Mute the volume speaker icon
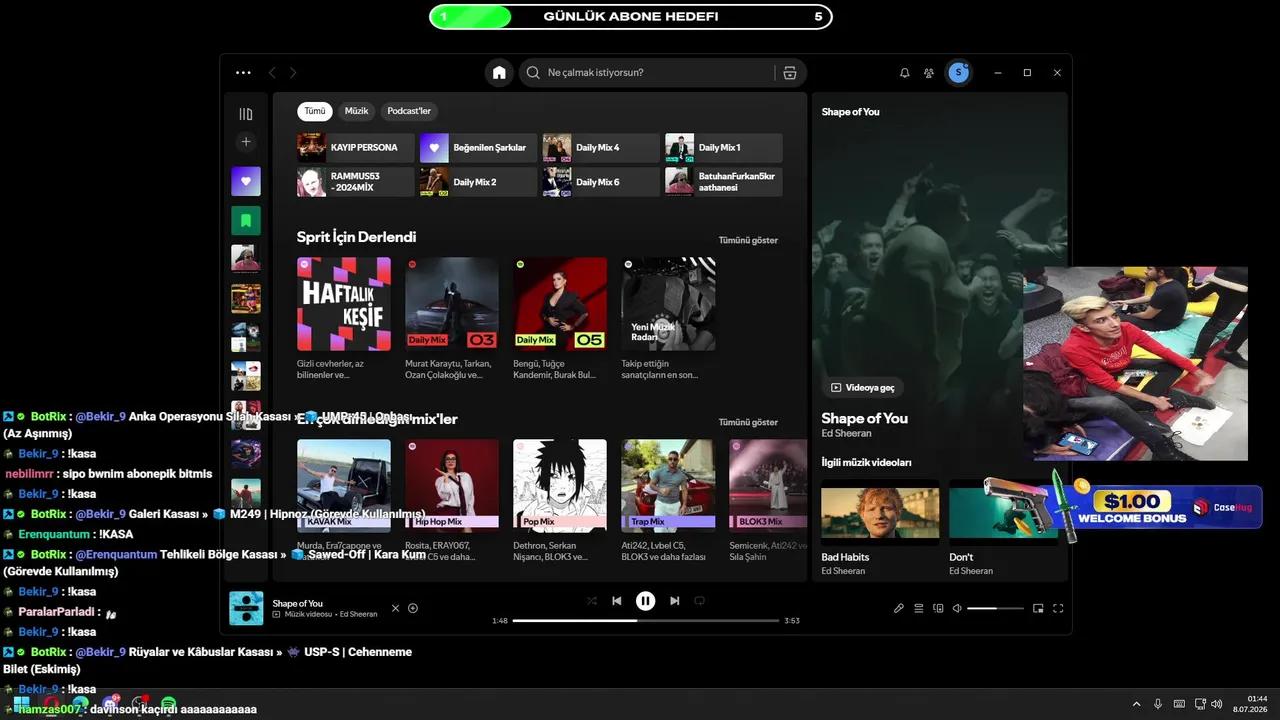Screen dimensions: 1280x720 pos(957,608)
